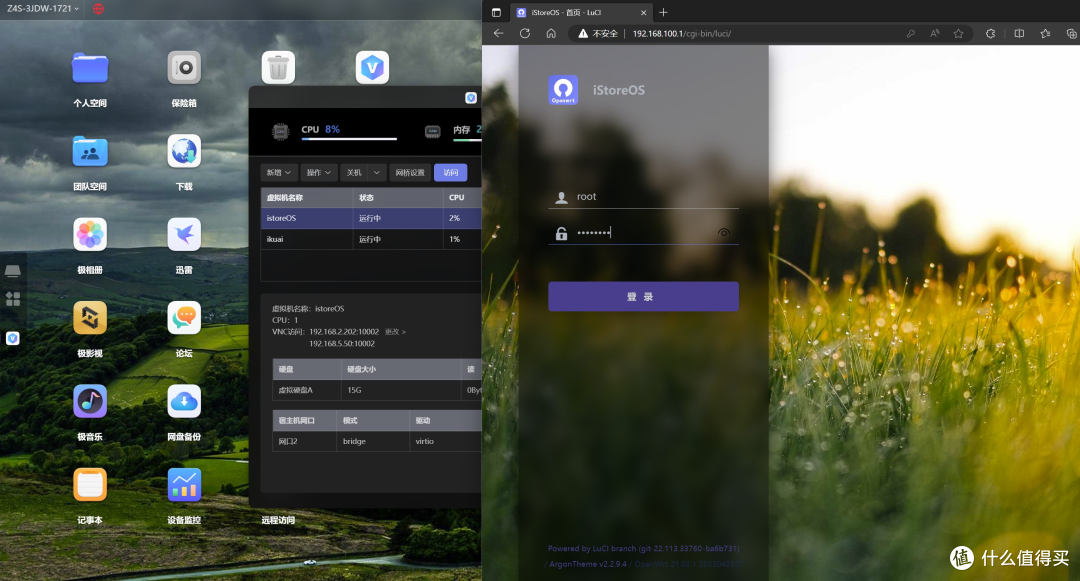Open the browser favorites list
Image resolution: width=1080 pixels, height=581 pixels.
(x=1046, y=33)
